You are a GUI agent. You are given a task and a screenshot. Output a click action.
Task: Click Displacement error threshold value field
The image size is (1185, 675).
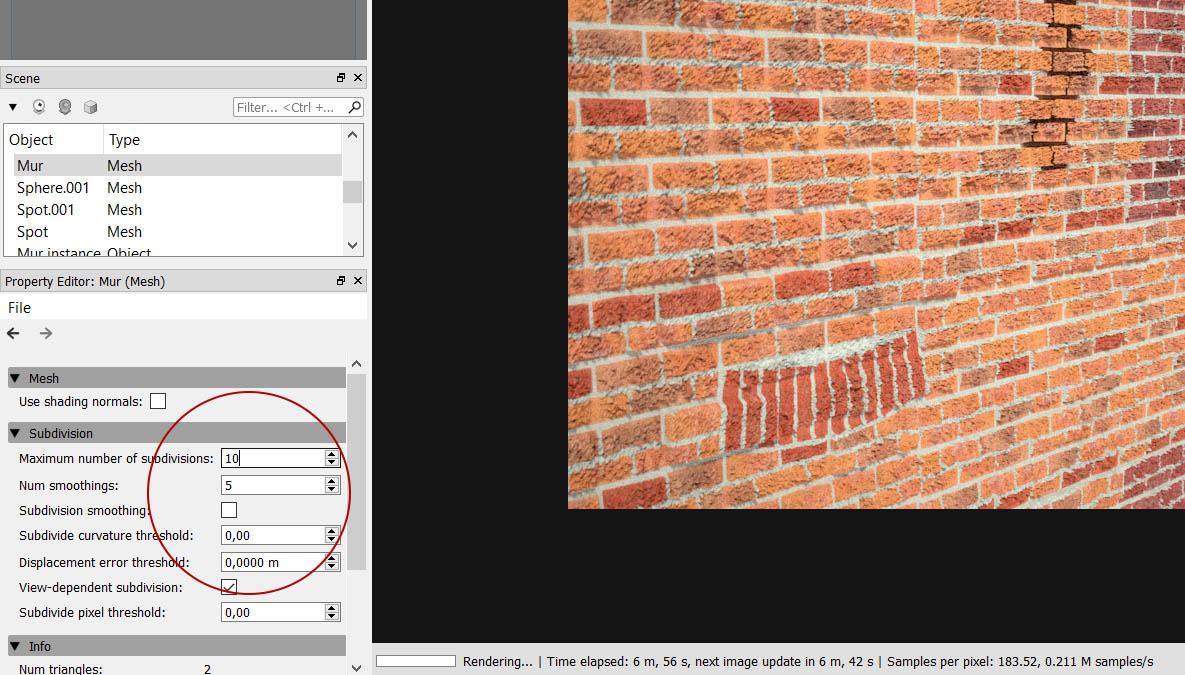coord(273,562)
